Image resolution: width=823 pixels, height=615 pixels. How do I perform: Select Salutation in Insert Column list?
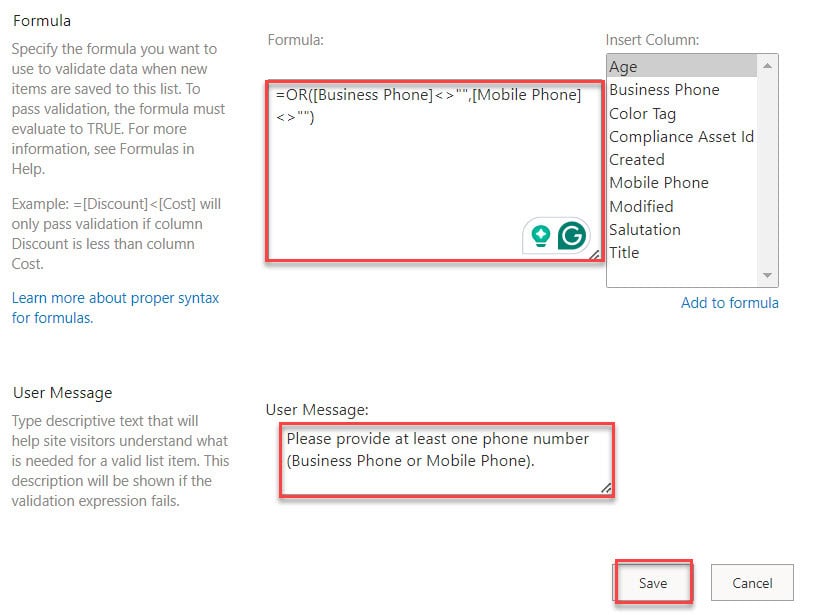coord(681,229)
